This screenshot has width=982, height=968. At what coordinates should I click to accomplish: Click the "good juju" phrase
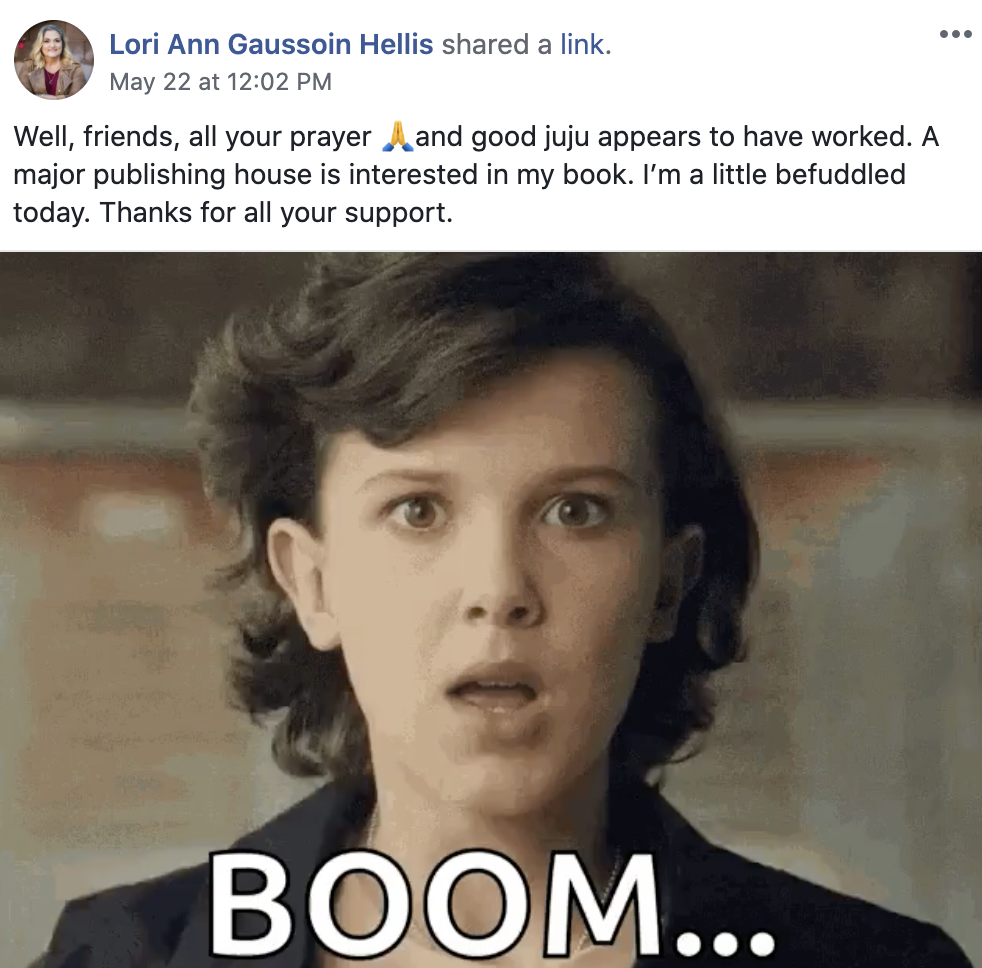tap(530, 138)
